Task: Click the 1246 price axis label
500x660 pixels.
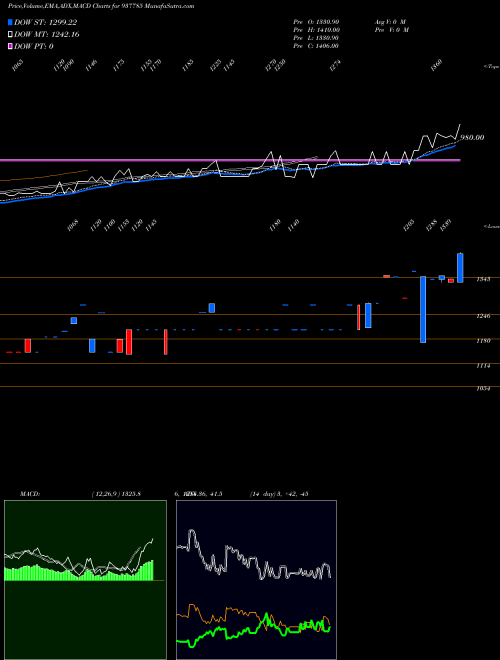Action: [x=483, y=316]
